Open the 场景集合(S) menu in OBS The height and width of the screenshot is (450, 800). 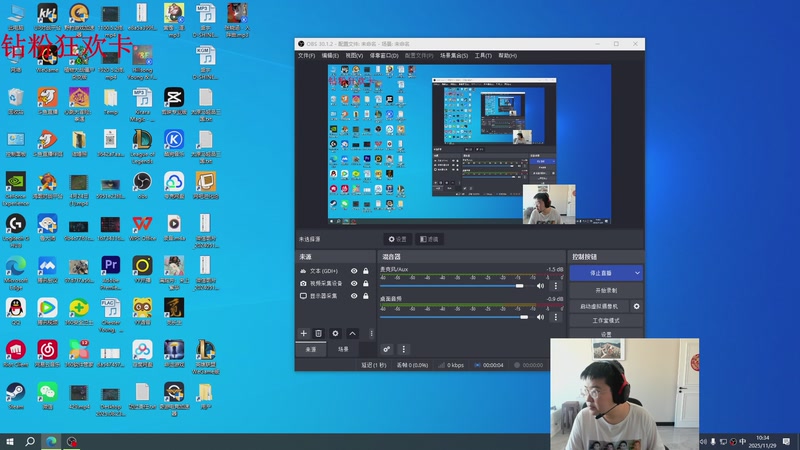click(454, 56)
